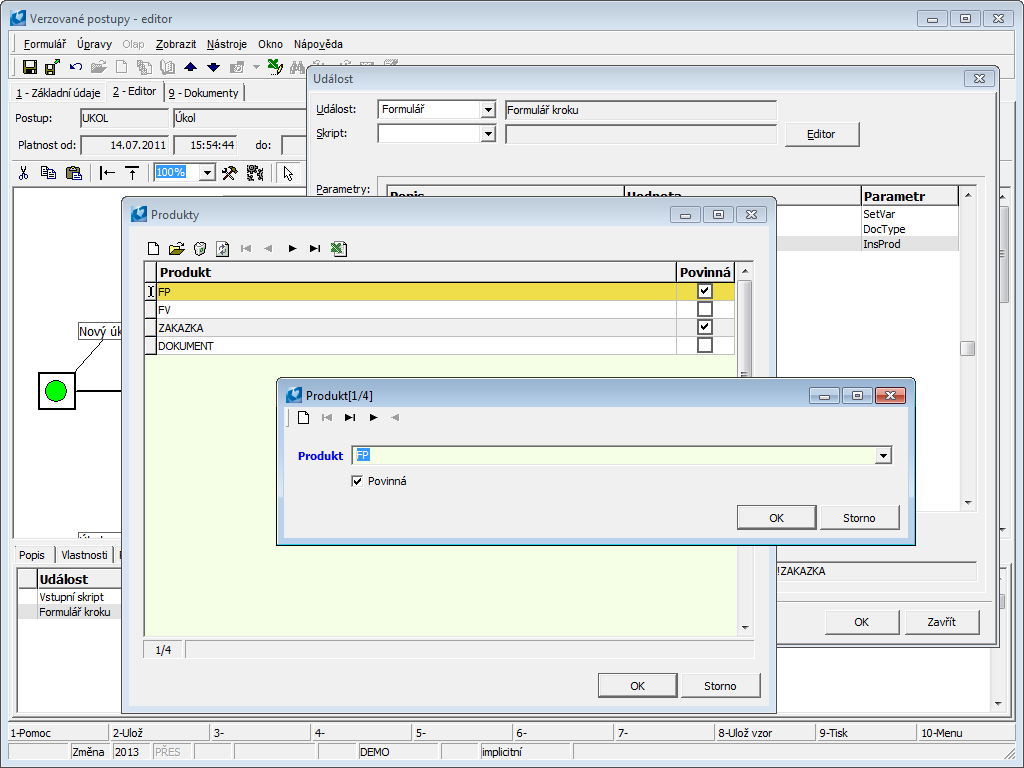Click the binoculars search icon
The height and width of the screenshot is (768, 1024).
point(298,67)
